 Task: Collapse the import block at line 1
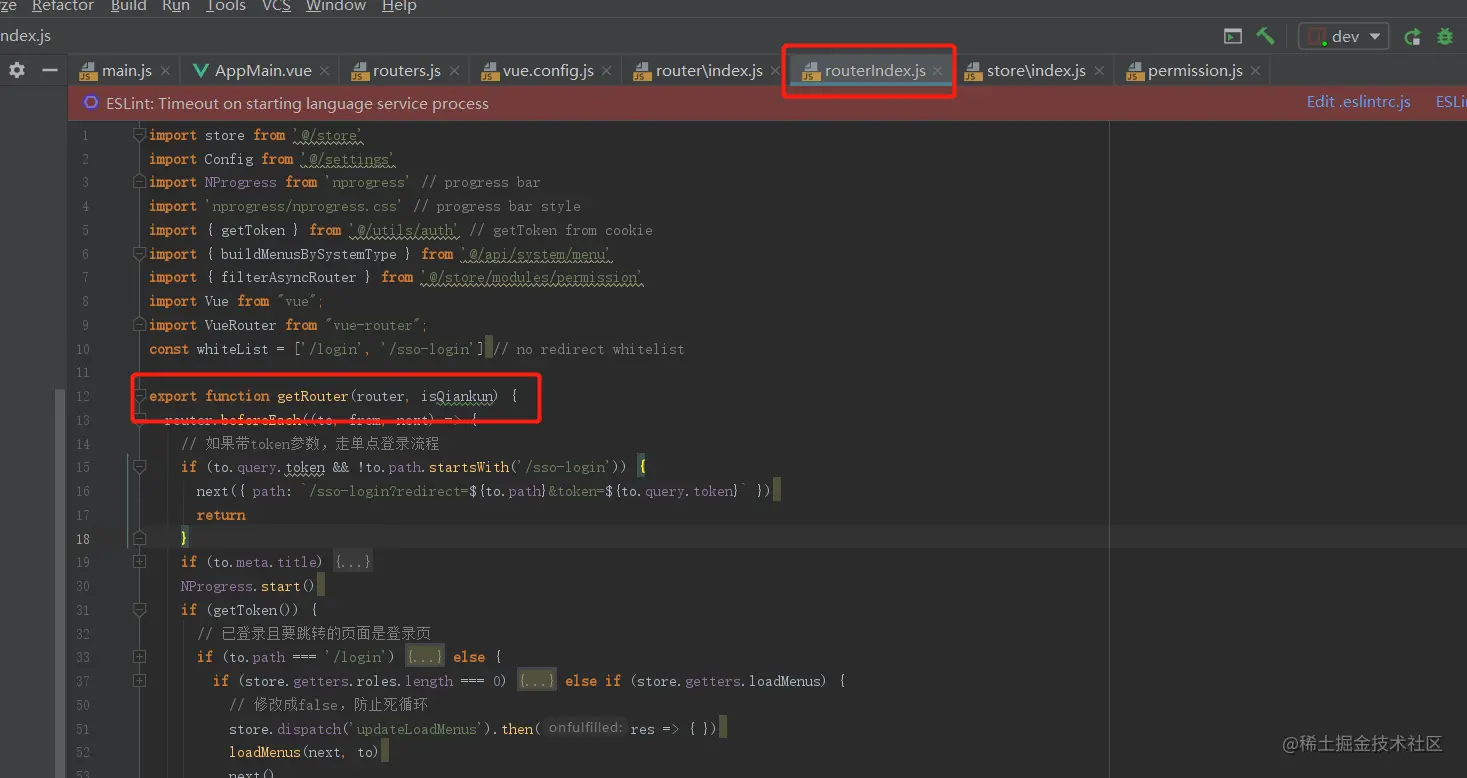tap(140, 135)
